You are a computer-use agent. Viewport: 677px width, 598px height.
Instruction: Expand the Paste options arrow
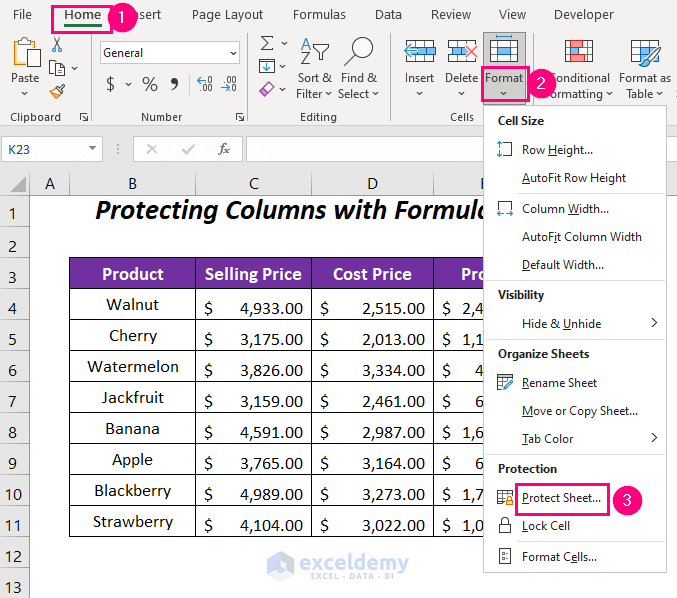(25, 93)
